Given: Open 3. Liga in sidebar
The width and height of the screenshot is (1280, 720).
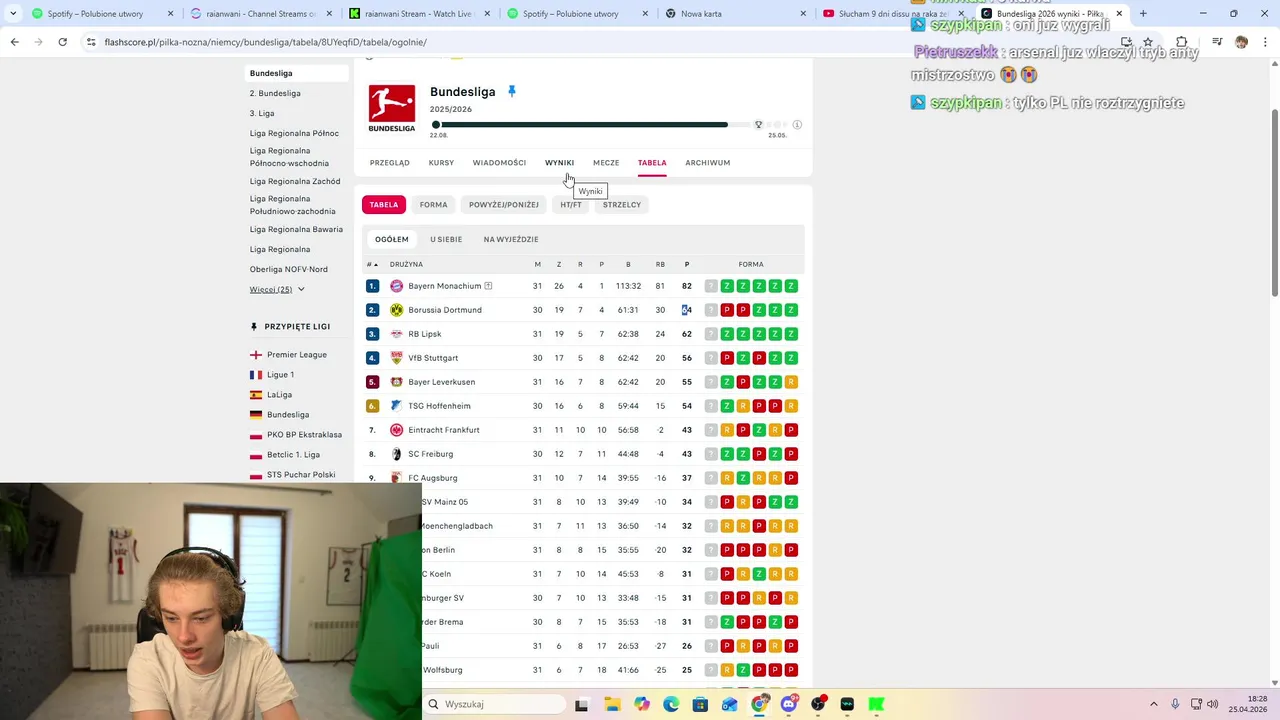Looking at the screenshot, I should coord(262,113).
